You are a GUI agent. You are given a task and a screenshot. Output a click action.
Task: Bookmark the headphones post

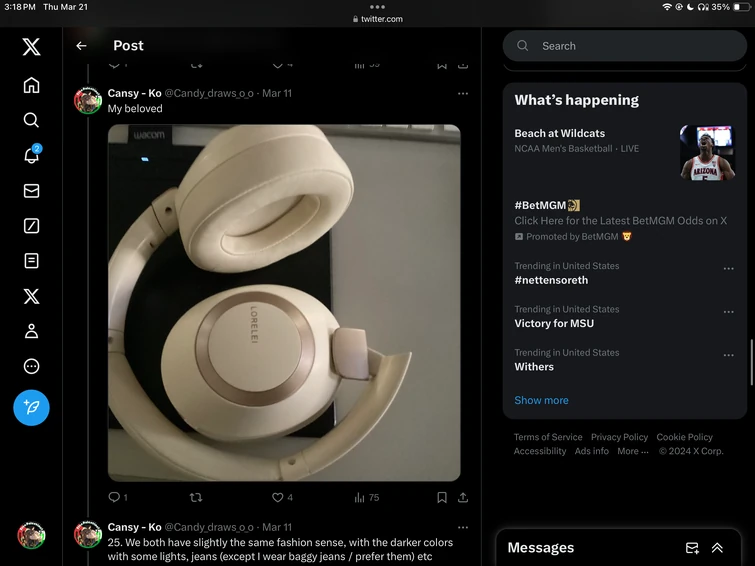442,497
